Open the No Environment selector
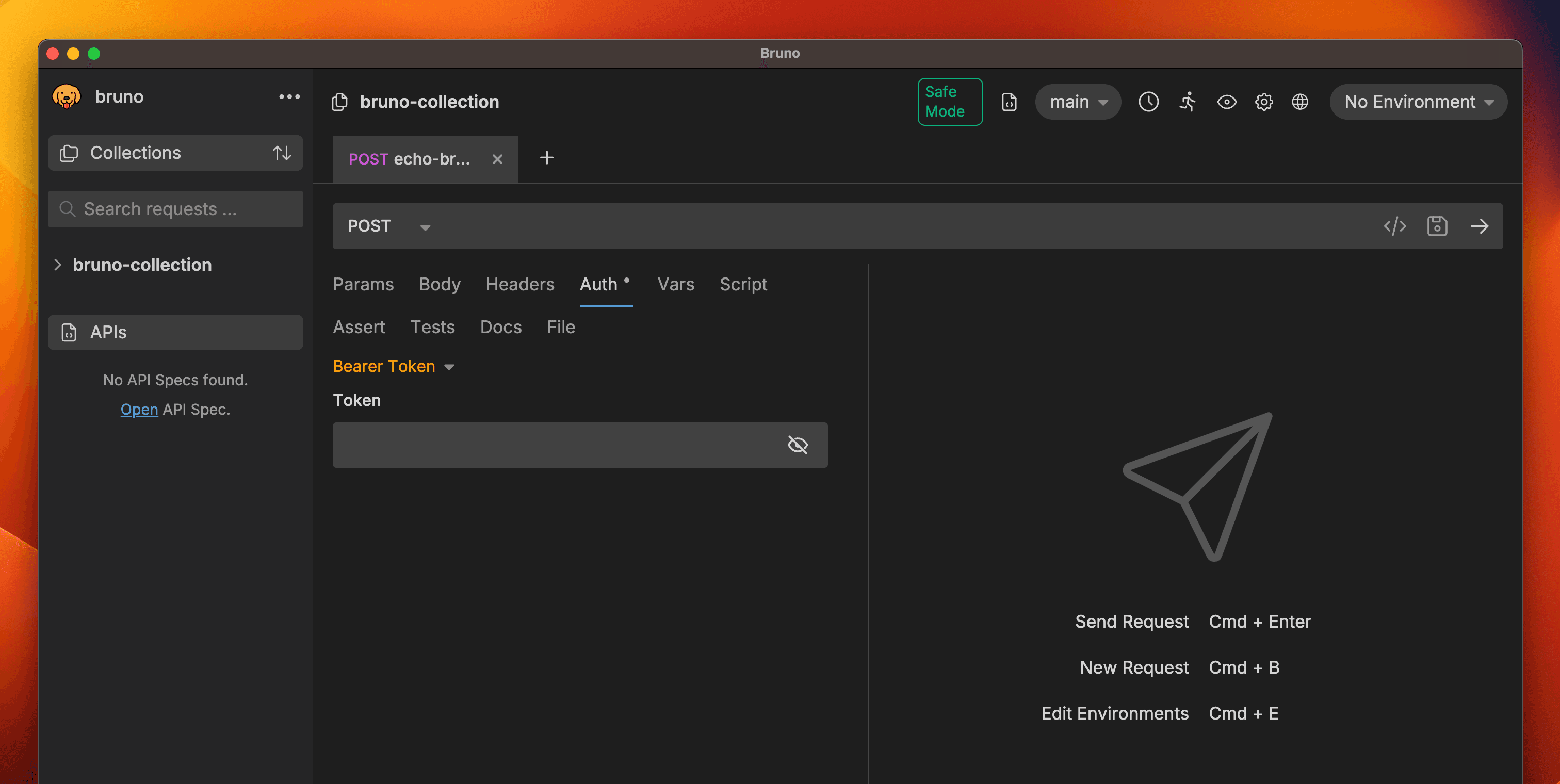Image resolution: width=1560 pixels, height=784 pixels. coord(1418,102)
